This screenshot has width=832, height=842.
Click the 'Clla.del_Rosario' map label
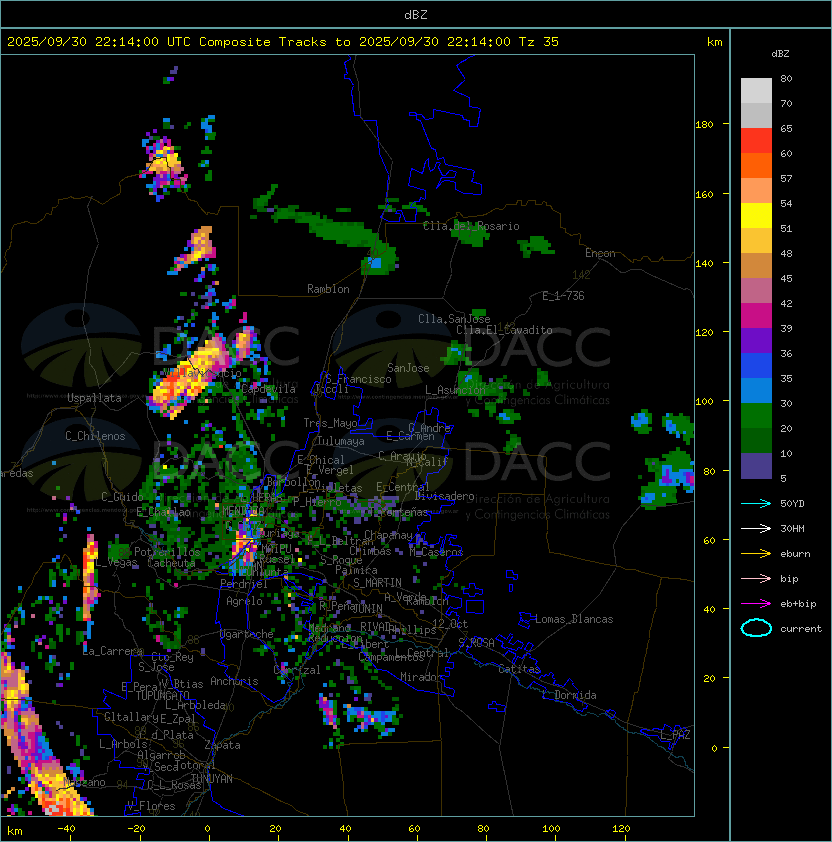click(x=471, y=226)
